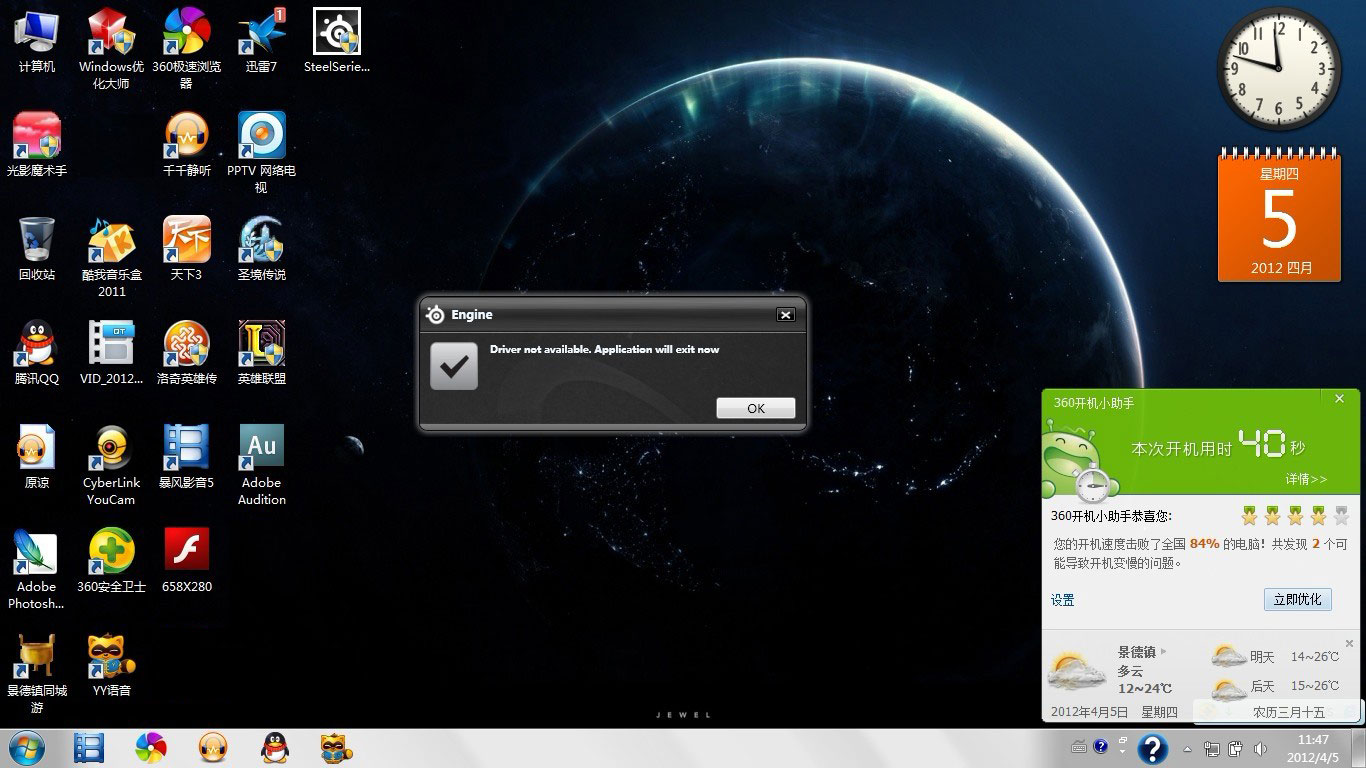The image size is (1366, 768).
Task: Select the 光影魔术手 desktop icon
Action: click(37, 145)
